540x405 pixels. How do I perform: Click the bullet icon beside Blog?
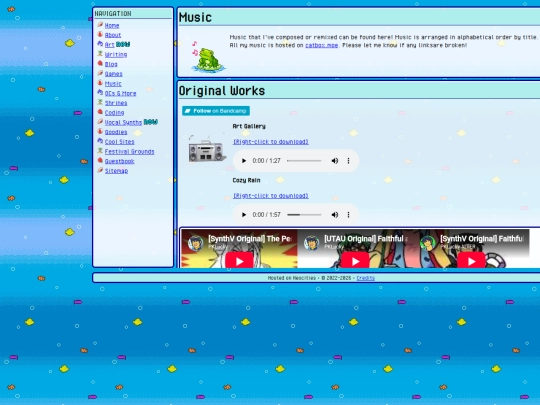[100, 63]
